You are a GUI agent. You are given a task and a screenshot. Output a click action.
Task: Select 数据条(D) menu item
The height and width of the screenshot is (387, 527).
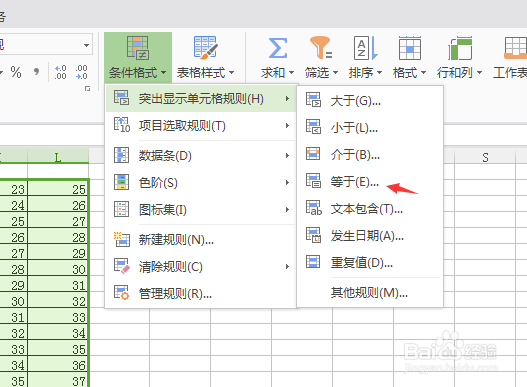coord(201,156)
